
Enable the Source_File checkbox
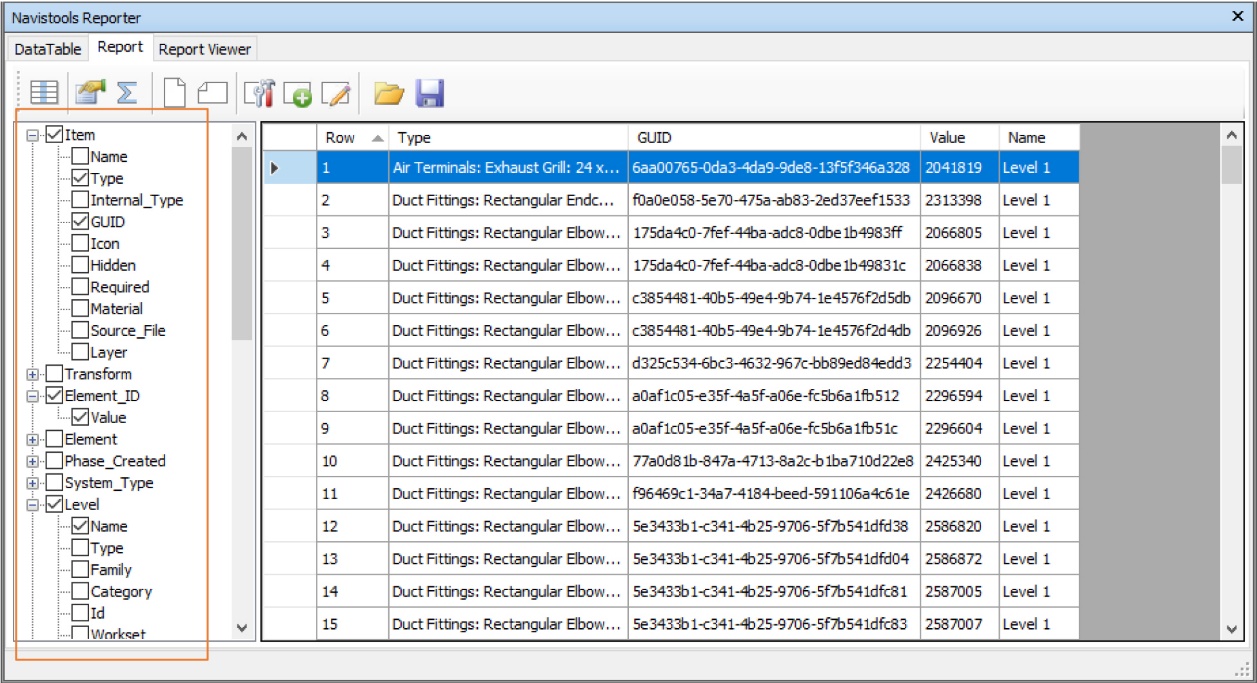pyautogui.click(x=80, y=331)
